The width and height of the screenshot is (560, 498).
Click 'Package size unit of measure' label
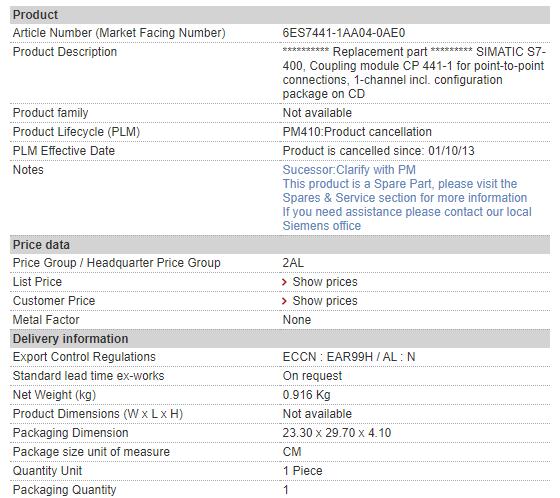(x=91, y=452)
